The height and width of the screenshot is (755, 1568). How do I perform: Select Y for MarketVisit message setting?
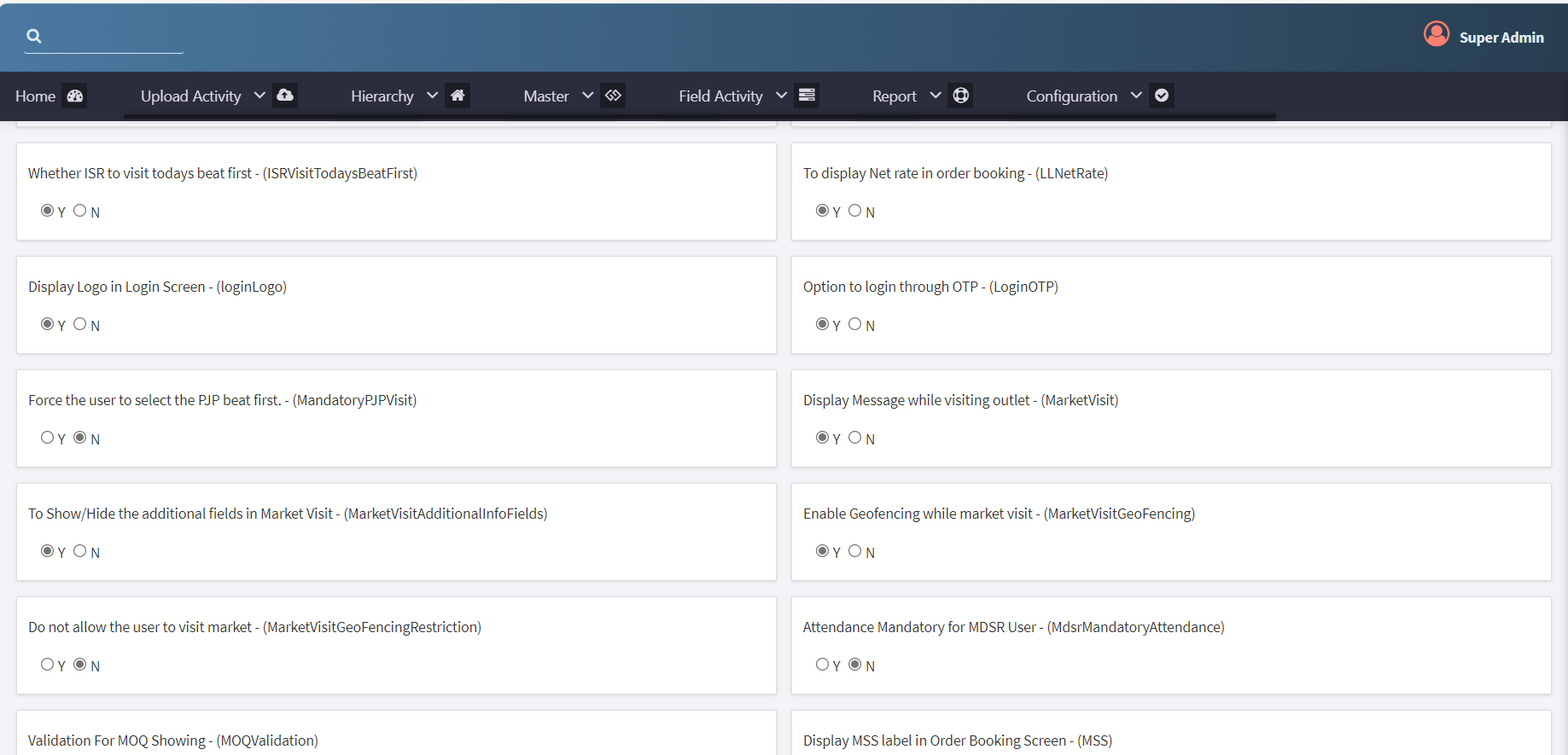(x=822, y=438)
